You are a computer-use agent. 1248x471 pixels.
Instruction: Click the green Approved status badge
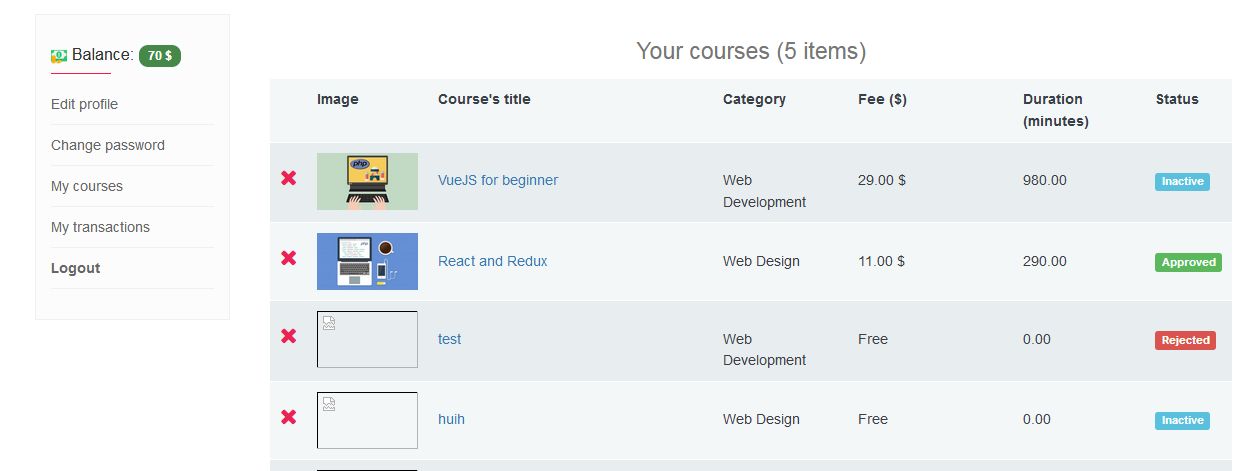tap(1188, 262)
